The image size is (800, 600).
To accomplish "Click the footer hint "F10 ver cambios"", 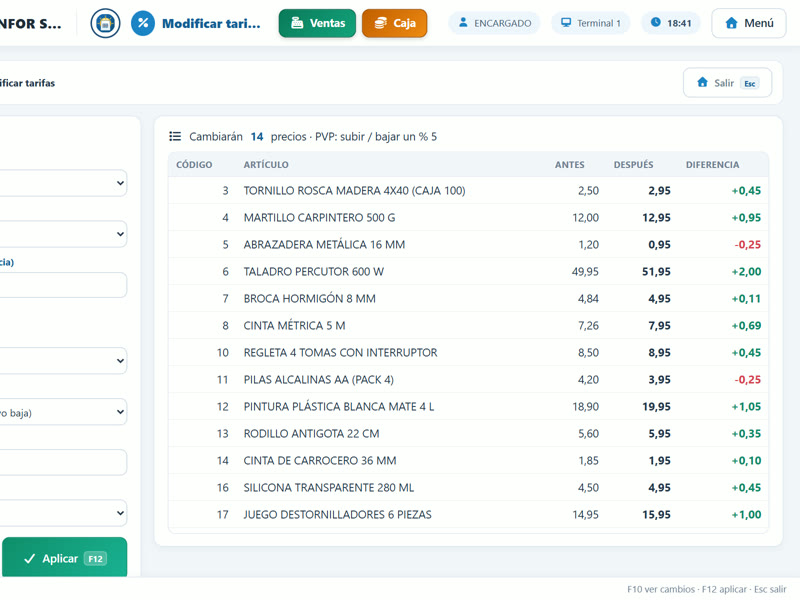I will pos(661,589).
